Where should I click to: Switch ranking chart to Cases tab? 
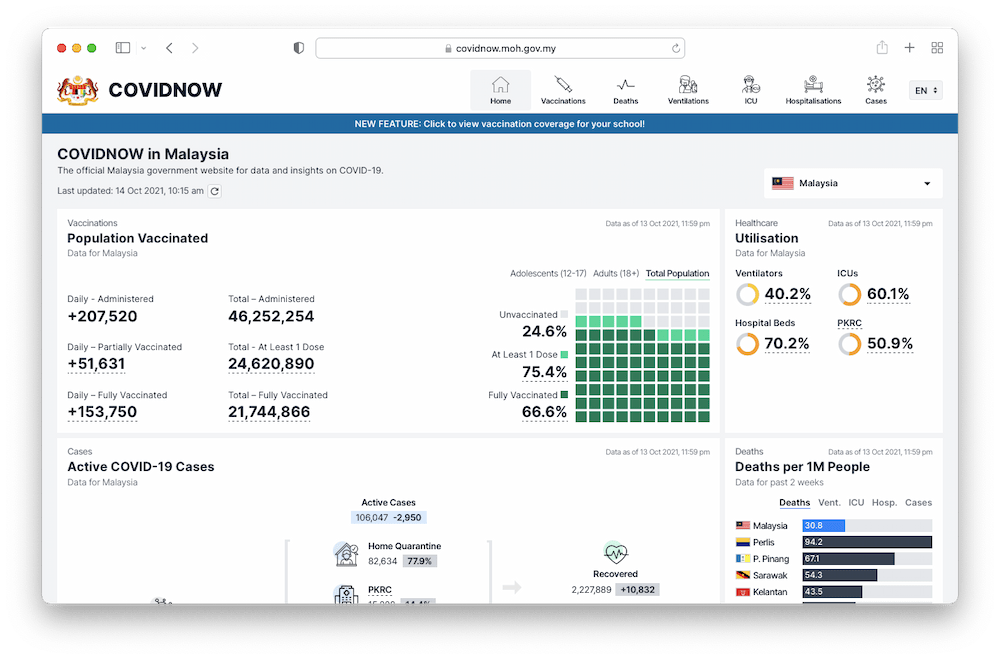918,503
